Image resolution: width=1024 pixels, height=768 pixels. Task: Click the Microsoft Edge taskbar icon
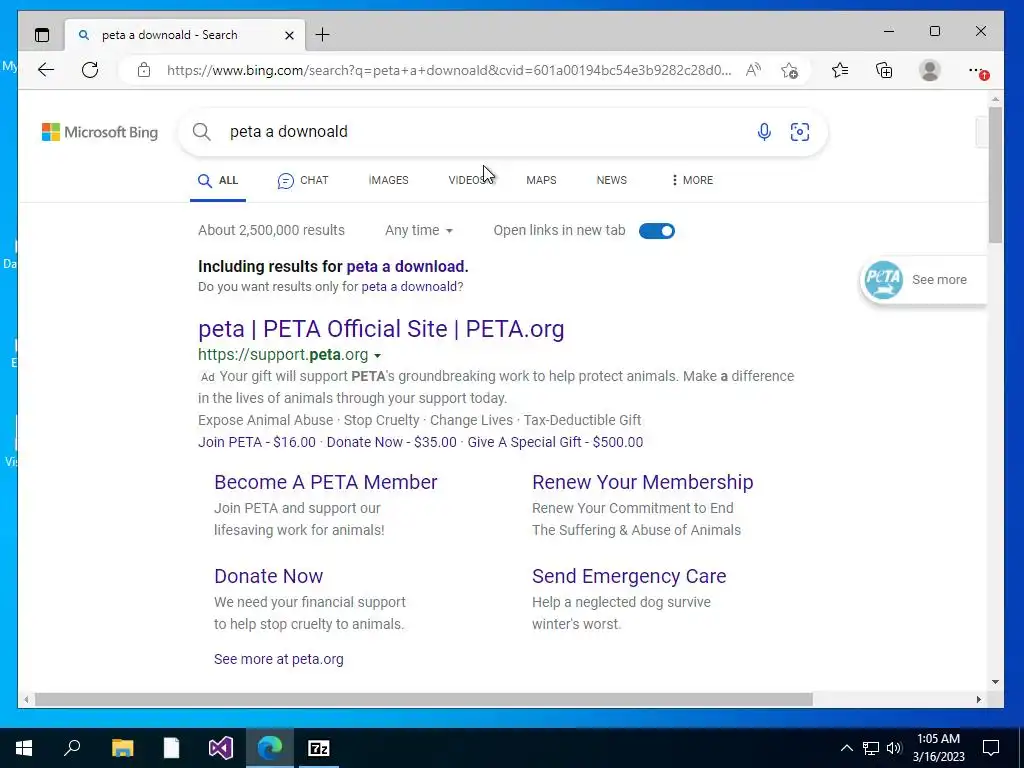click(x=270, y=748)
